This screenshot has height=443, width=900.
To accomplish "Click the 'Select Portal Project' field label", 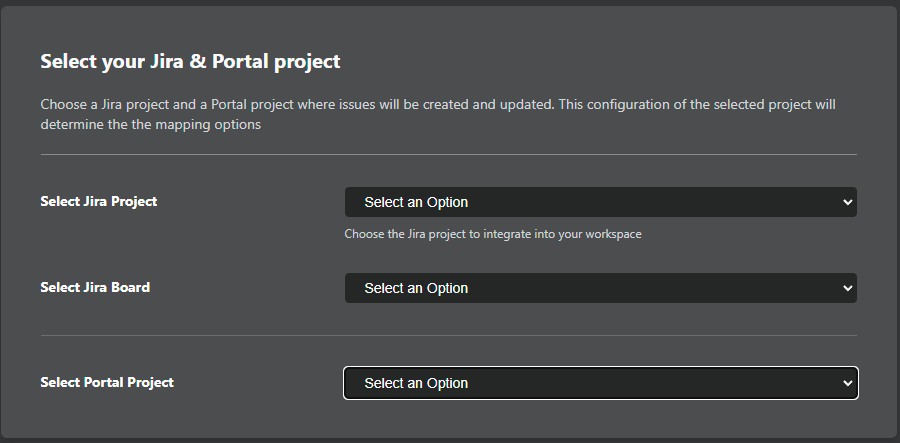I will pyautogui.click(x=107, y=382).
